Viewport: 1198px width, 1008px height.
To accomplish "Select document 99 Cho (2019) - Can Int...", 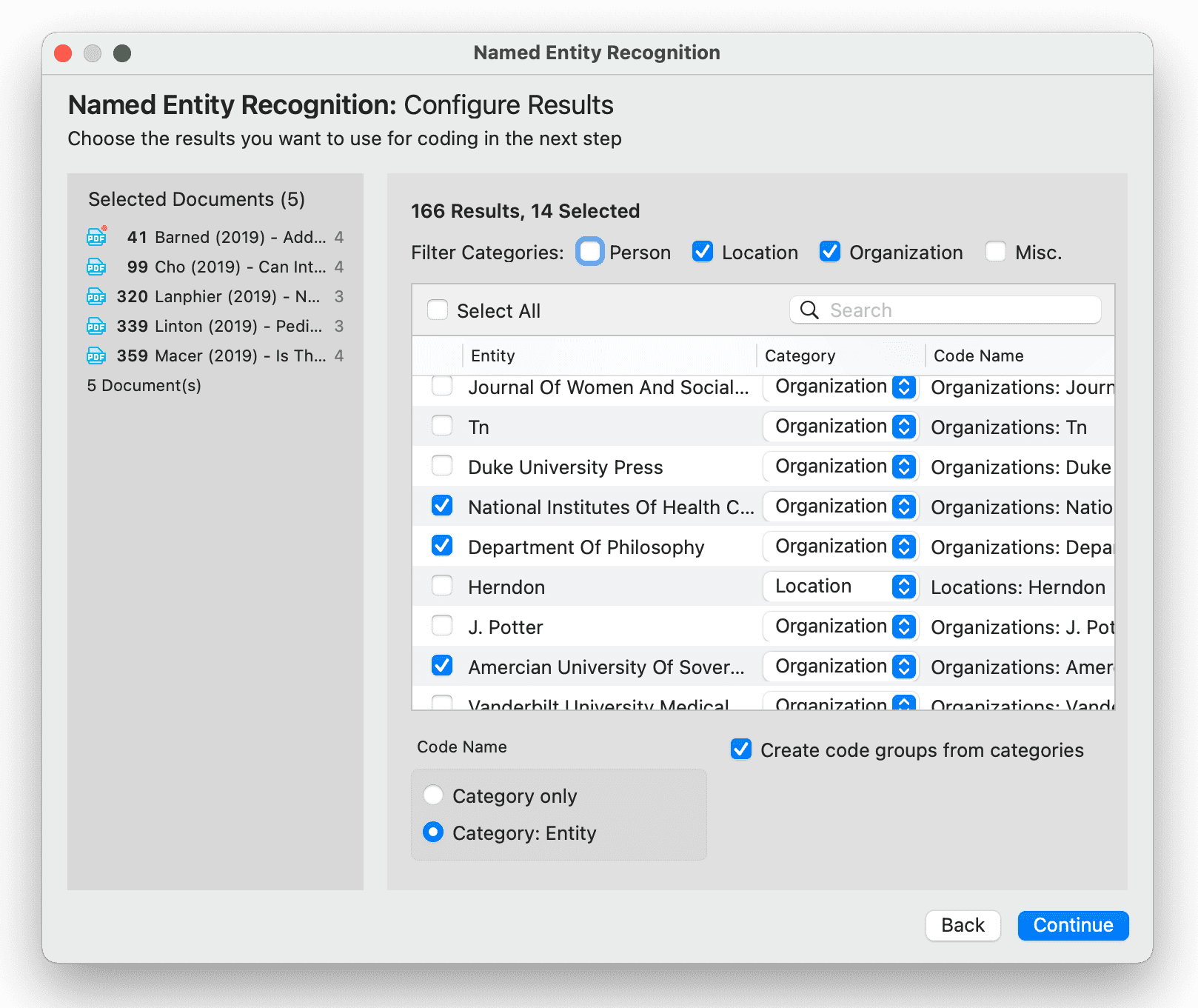I will pyautogui.click(x=215, y=267).
